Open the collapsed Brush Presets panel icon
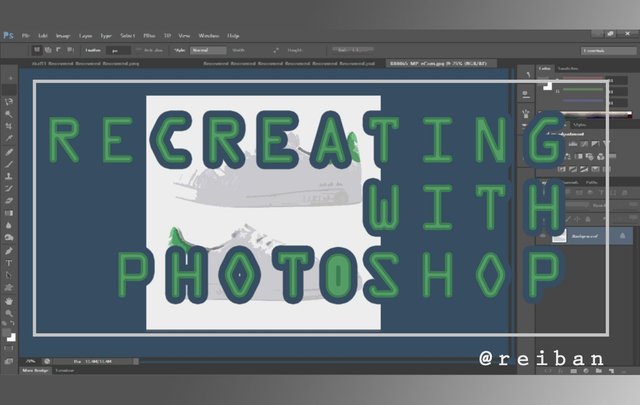Viewport: 640px width, 405px height. tap(526, 113)
